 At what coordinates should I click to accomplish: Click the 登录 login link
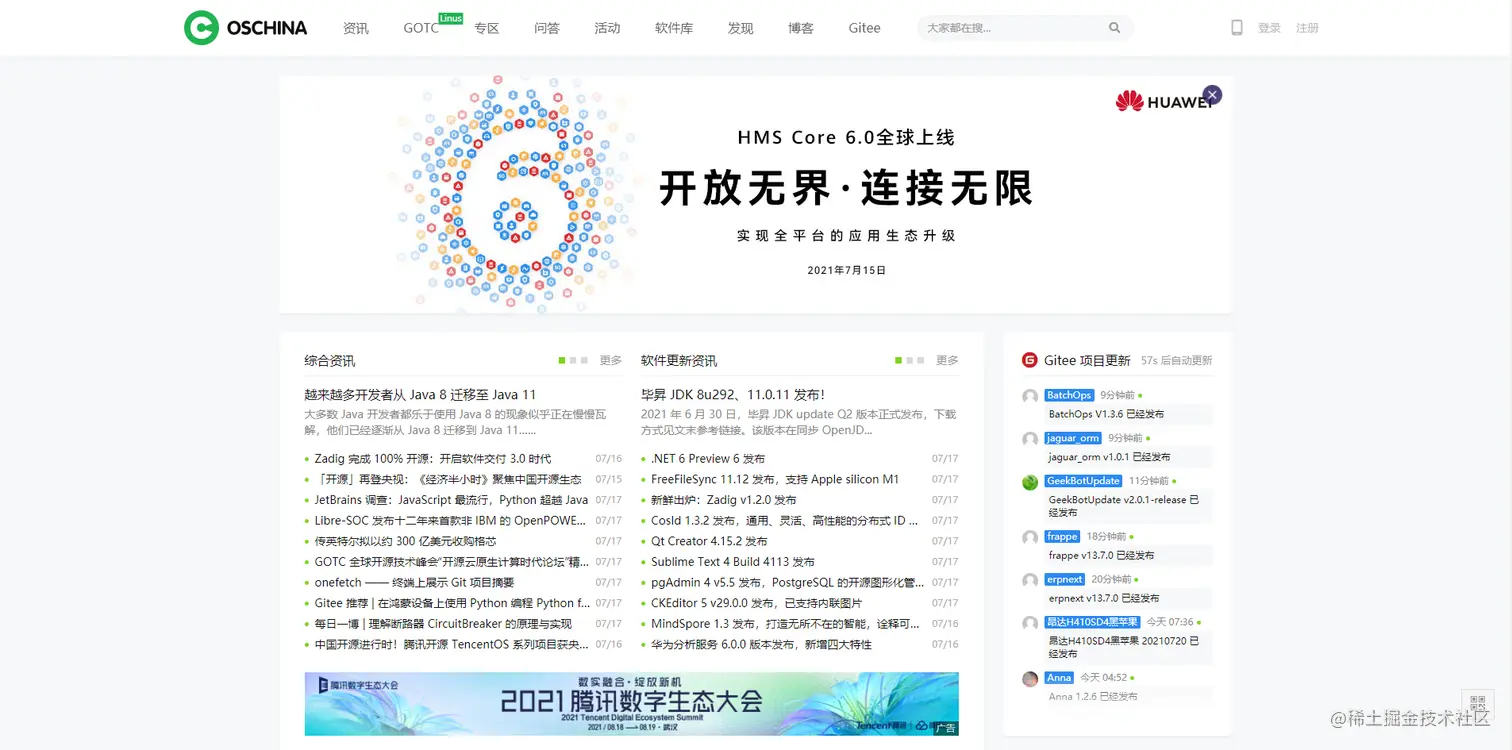tap(1269, 28)
